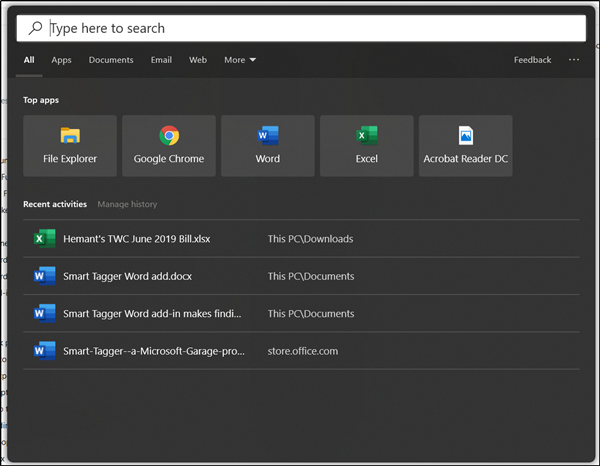Click the Type here to search field
The width and height of the screenshot is (600, 466).
pyautogui.click(x=300, y=29)
